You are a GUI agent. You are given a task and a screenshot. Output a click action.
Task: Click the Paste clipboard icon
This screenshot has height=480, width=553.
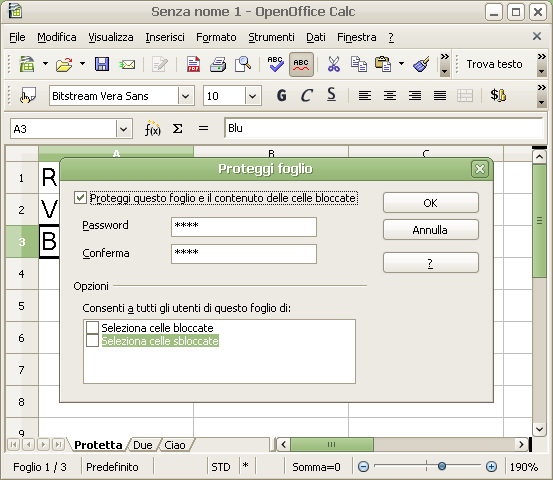(383, 64)
